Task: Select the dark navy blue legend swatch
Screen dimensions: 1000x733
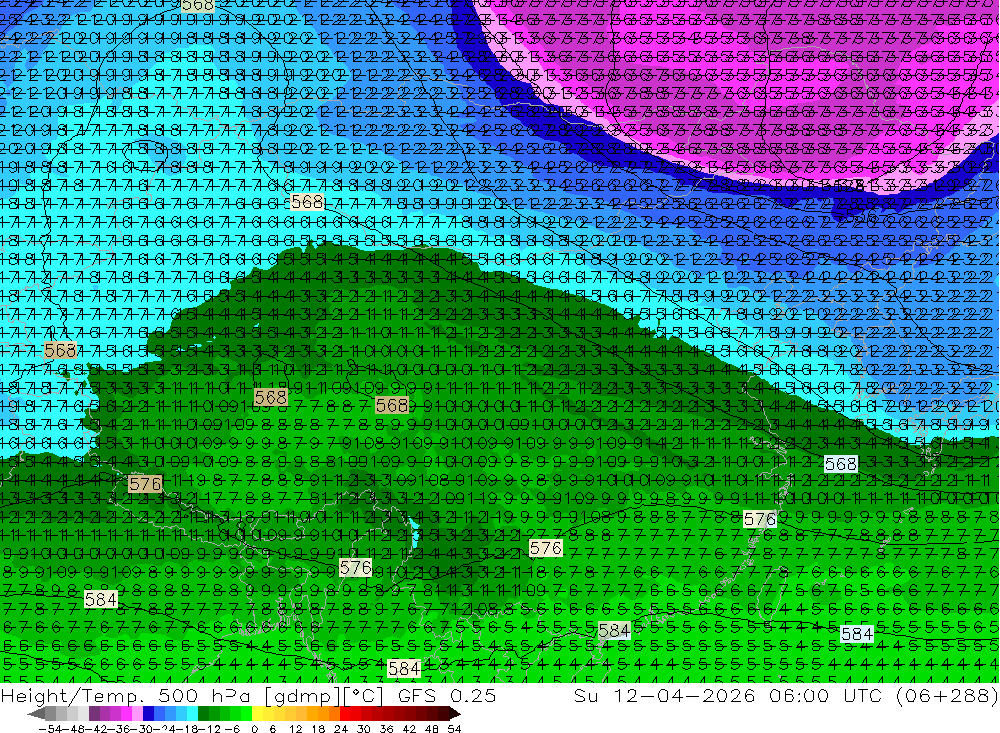Action: click(149, 714)
